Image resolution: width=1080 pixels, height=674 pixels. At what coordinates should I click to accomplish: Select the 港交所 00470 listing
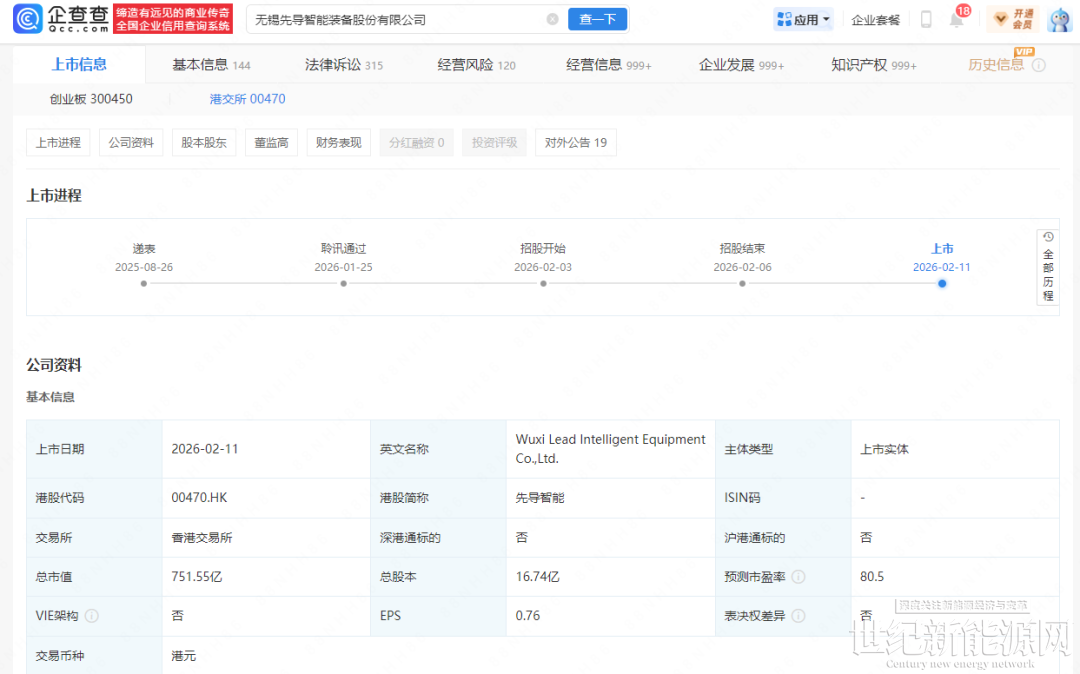tap(247, 99)
